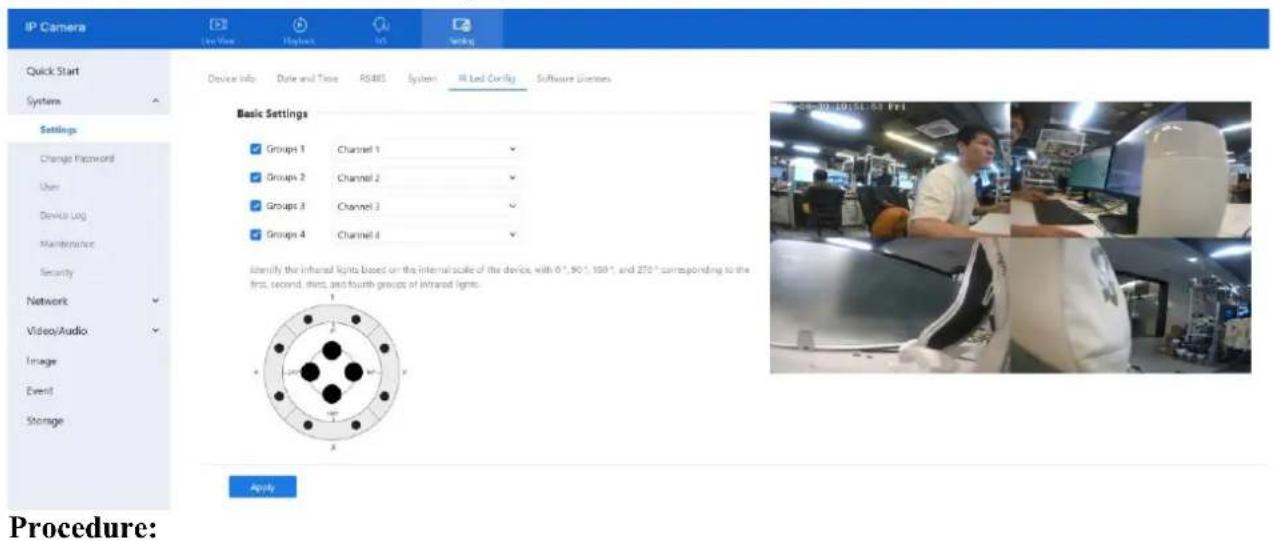Viewport: 1273px width, 542px height.
Task: Open the Channel 2 dropdown for Groups 2
Action: pos(427,177)
